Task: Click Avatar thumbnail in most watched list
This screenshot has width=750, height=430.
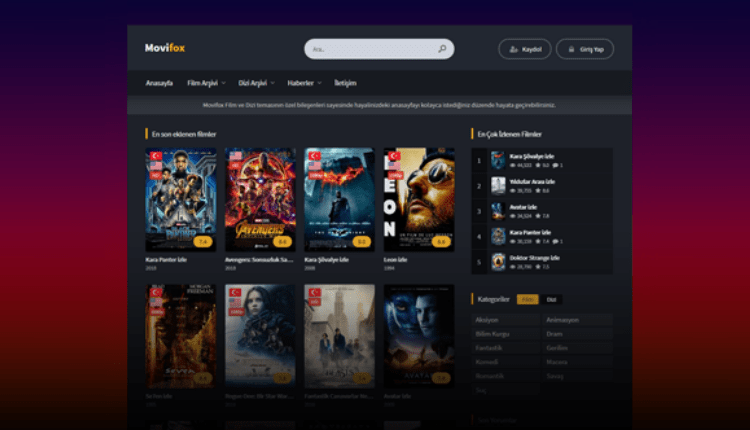Action: click(x=498, y=211)
